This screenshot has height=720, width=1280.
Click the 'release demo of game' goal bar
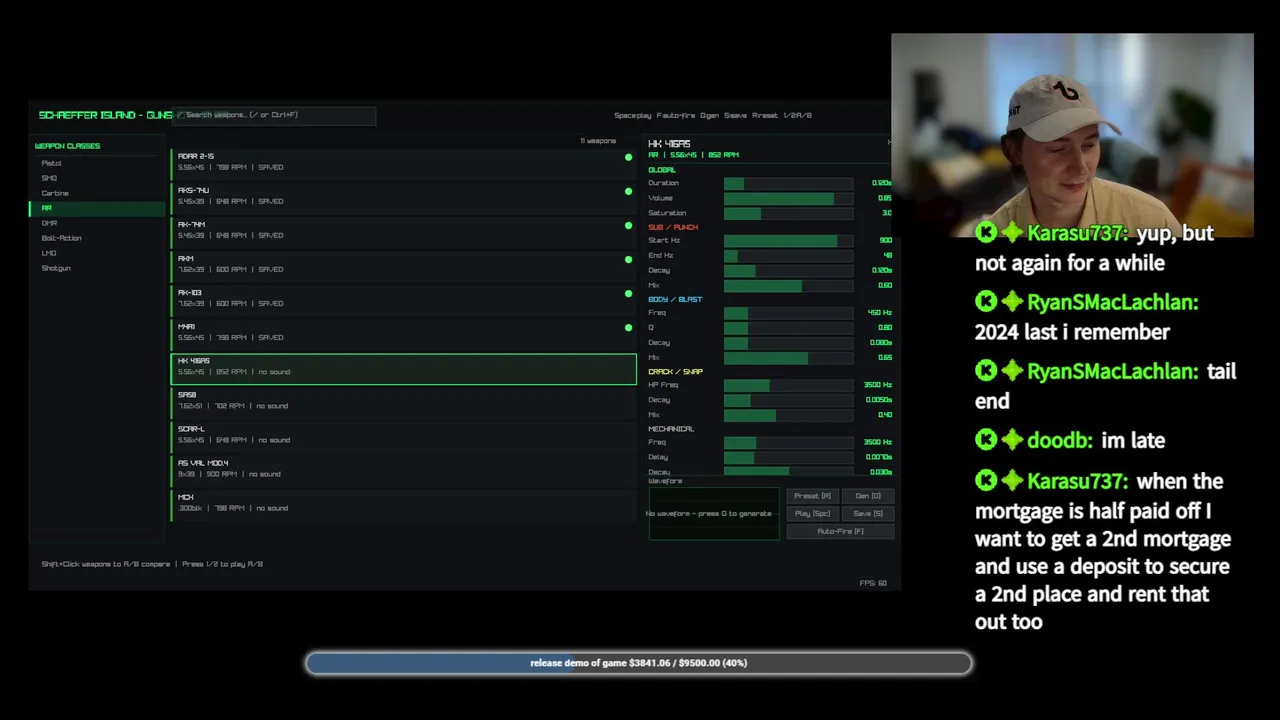(x=639, y=663)
